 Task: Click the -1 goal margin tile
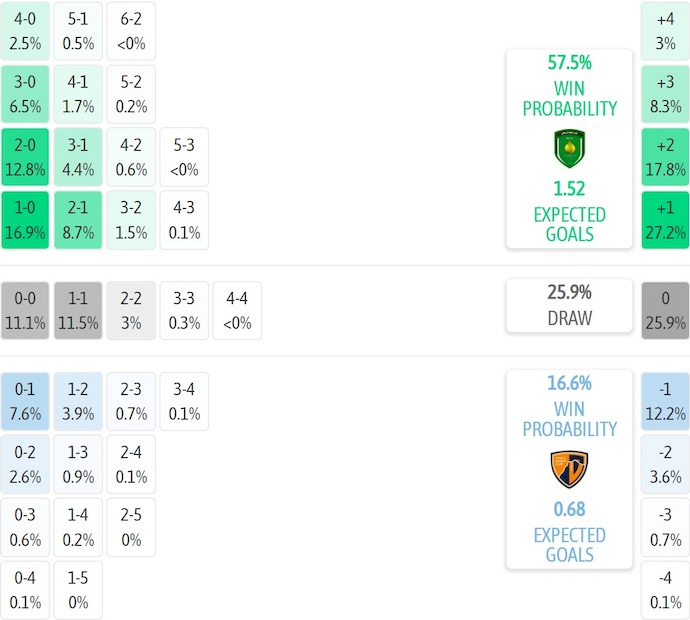(x=665, y=401)
